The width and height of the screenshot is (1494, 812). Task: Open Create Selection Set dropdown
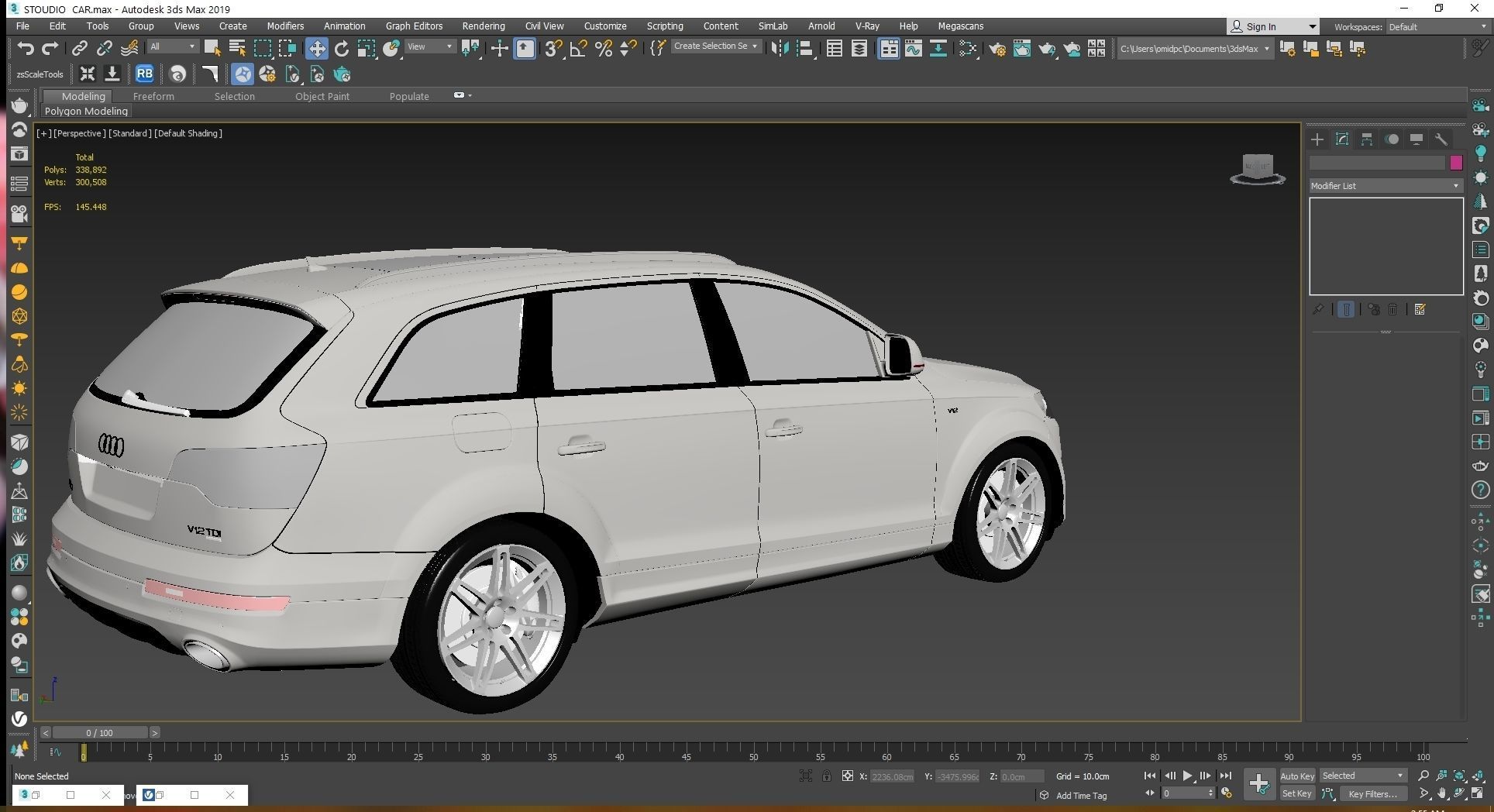pyautogui.click(x=715, y=46)
